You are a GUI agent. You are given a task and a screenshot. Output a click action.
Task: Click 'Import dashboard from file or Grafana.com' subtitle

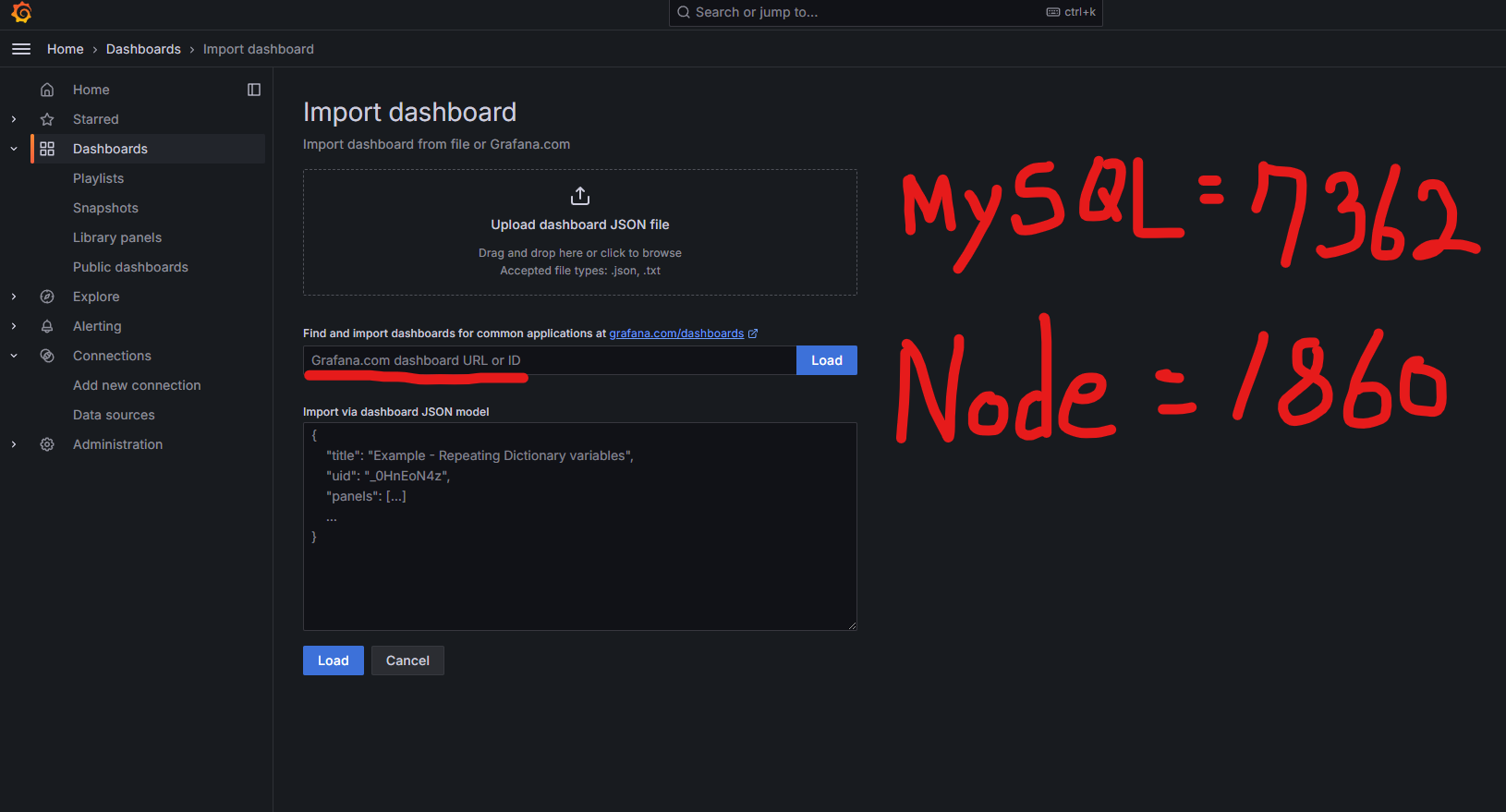(436, 144)
